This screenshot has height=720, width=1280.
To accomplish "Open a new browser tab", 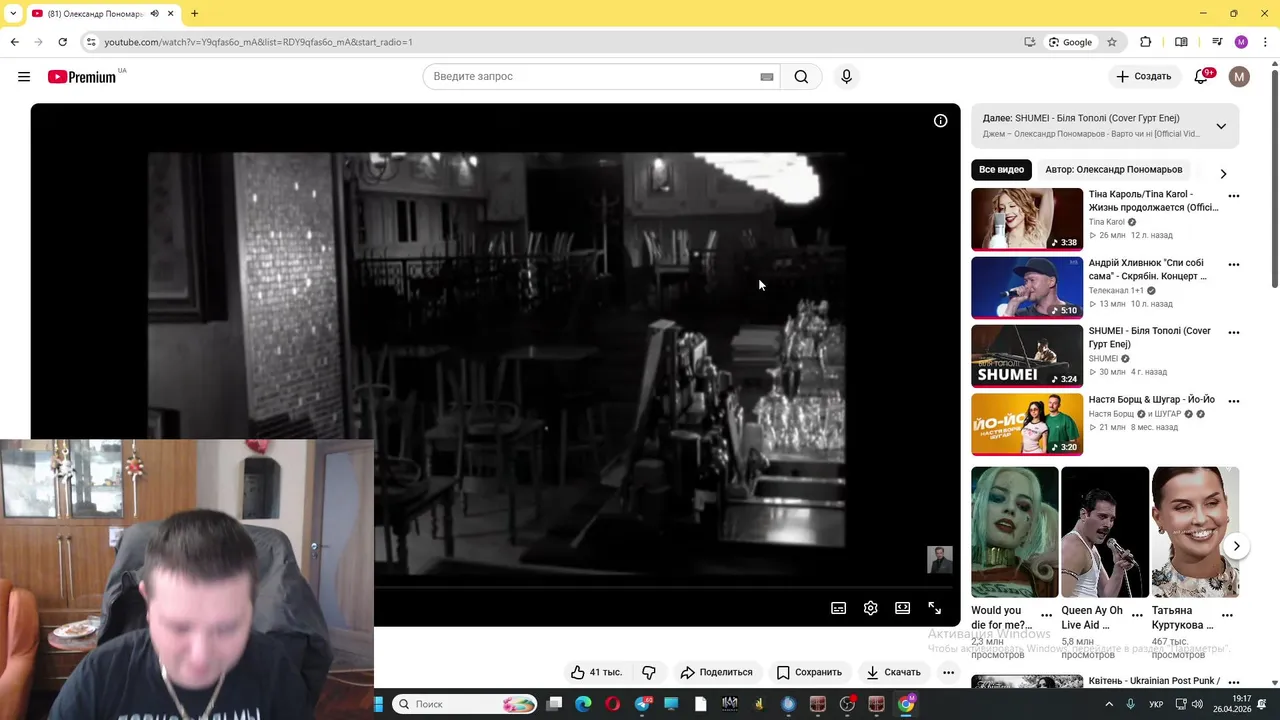I will tap(194, 14).
